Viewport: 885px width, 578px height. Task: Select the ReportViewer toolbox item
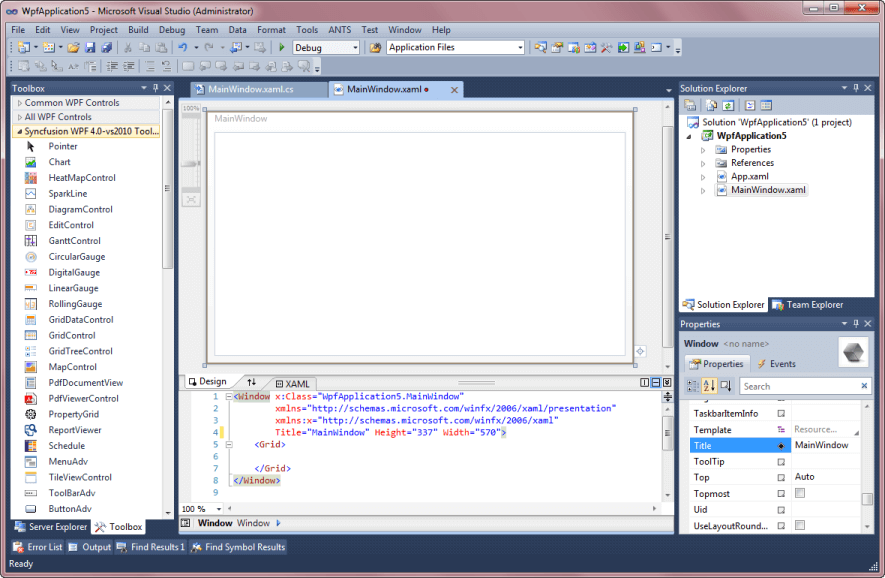click(x=75, y=430)
